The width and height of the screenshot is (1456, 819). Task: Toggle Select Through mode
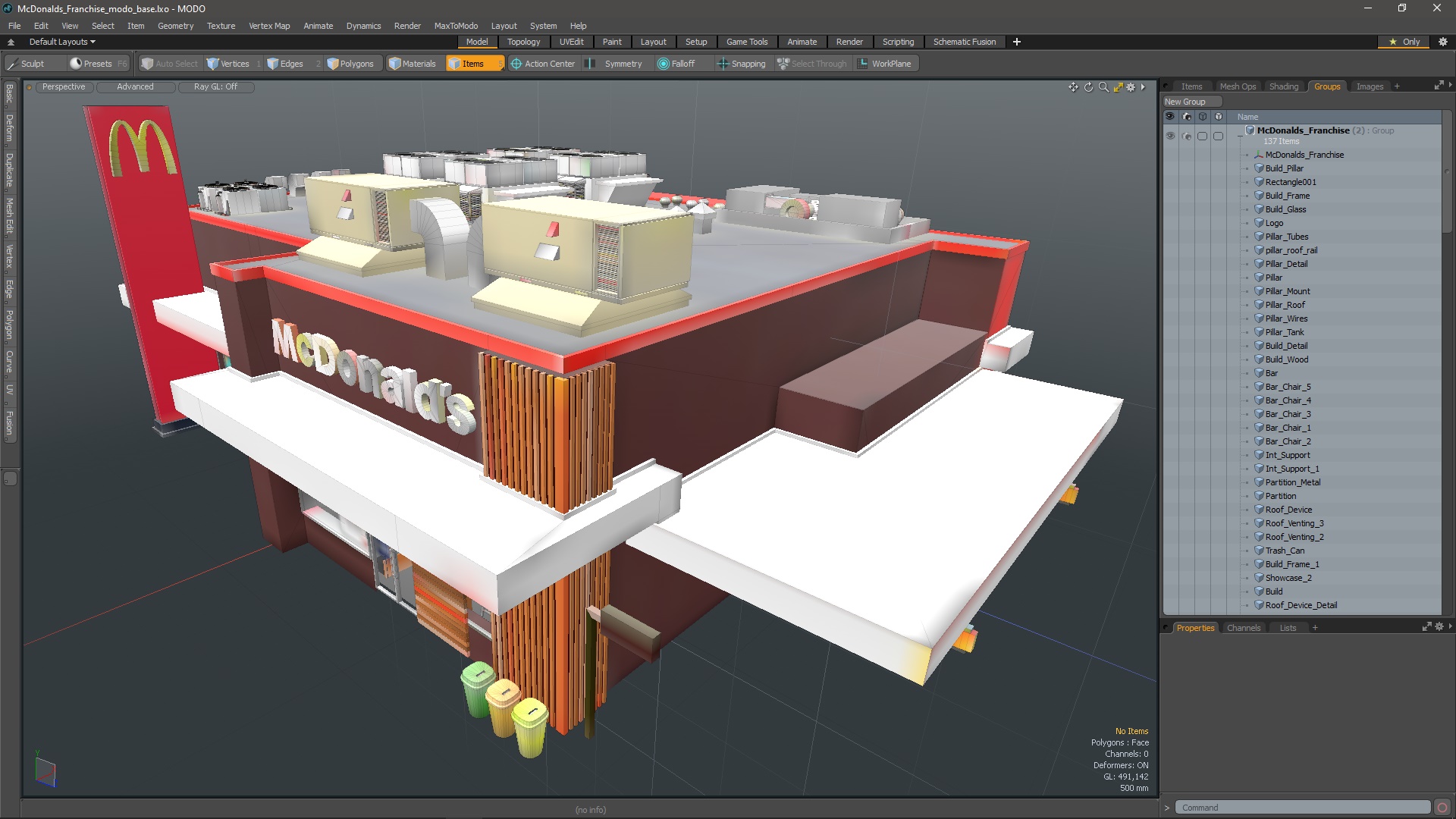(812, 64)
